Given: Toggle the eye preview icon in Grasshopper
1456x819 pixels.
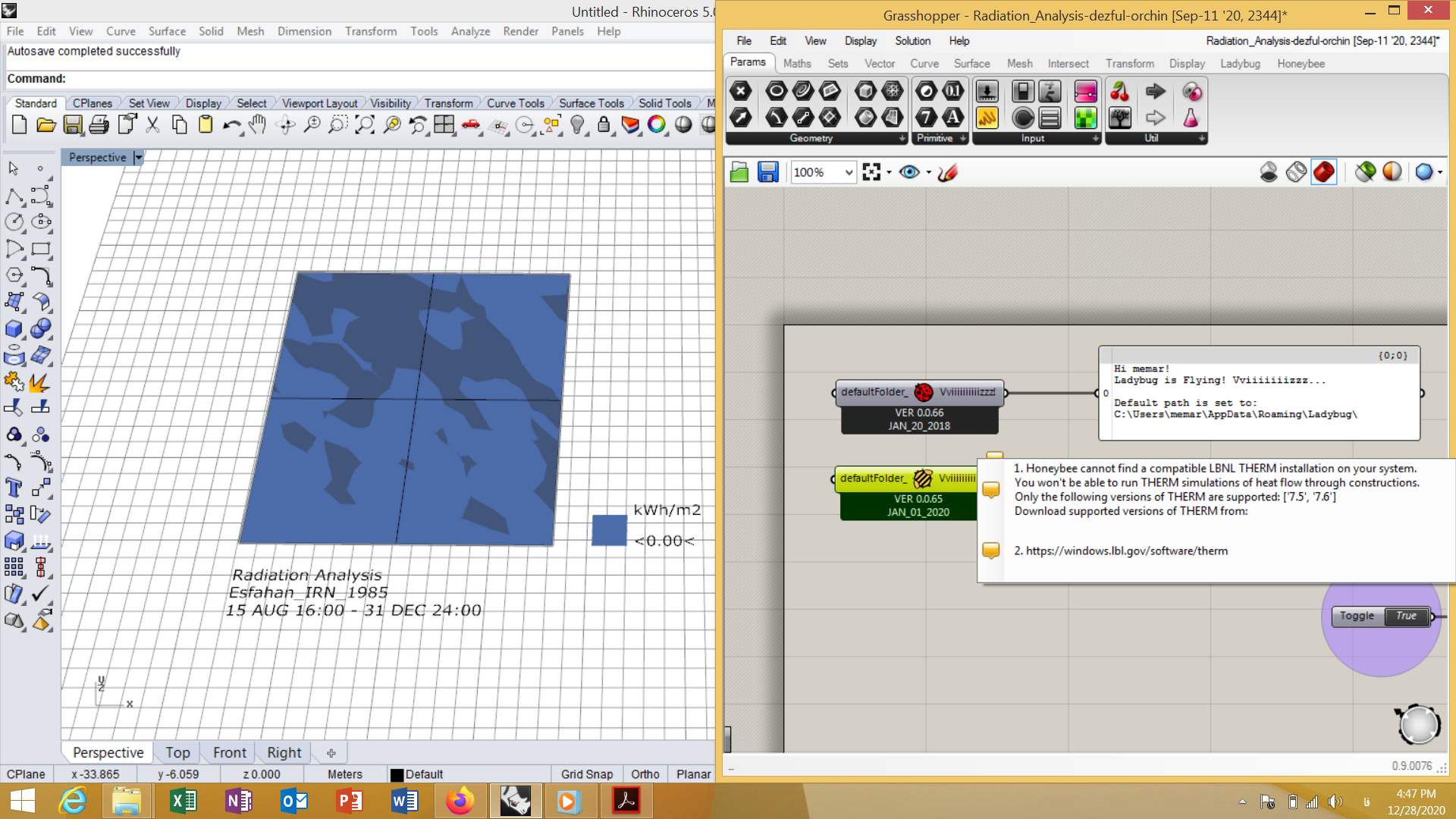Looking at the screenshot, I should coord(909,172).
